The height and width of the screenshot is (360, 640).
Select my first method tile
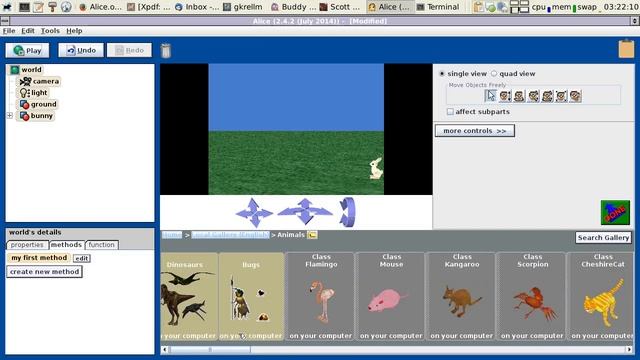point(39,258)
